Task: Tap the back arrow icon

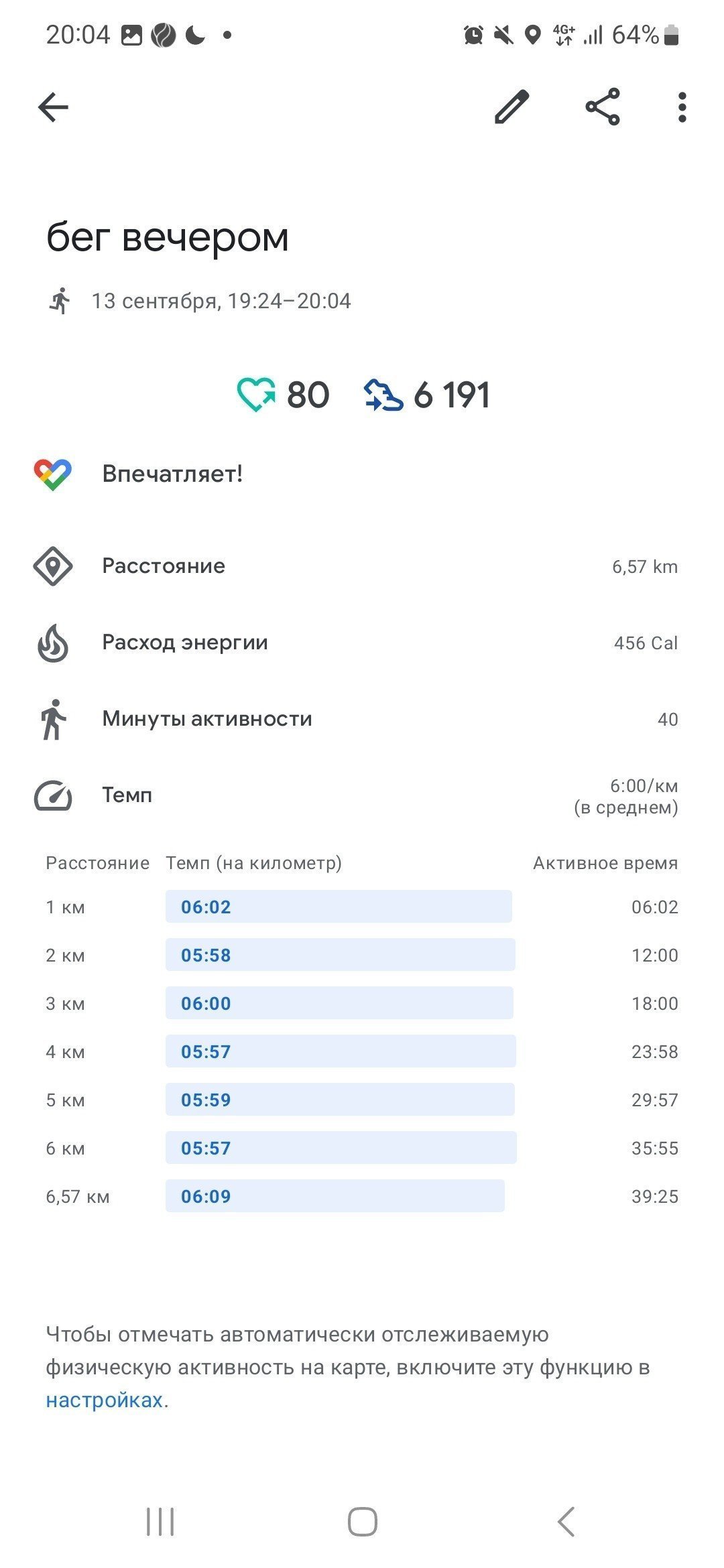Action: point(54,107)
